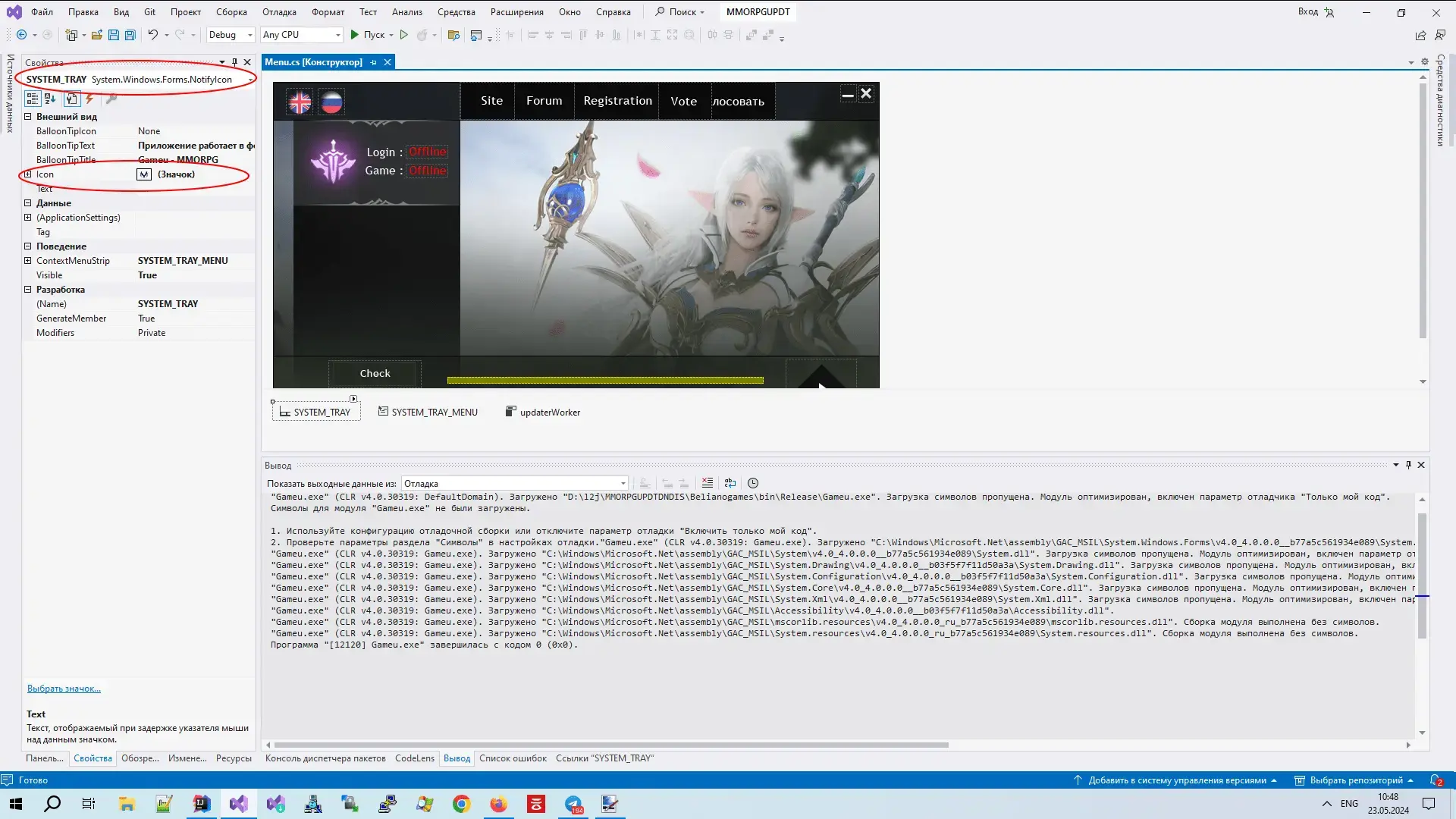Click the New Project icon in toolbar

(71, 35)
